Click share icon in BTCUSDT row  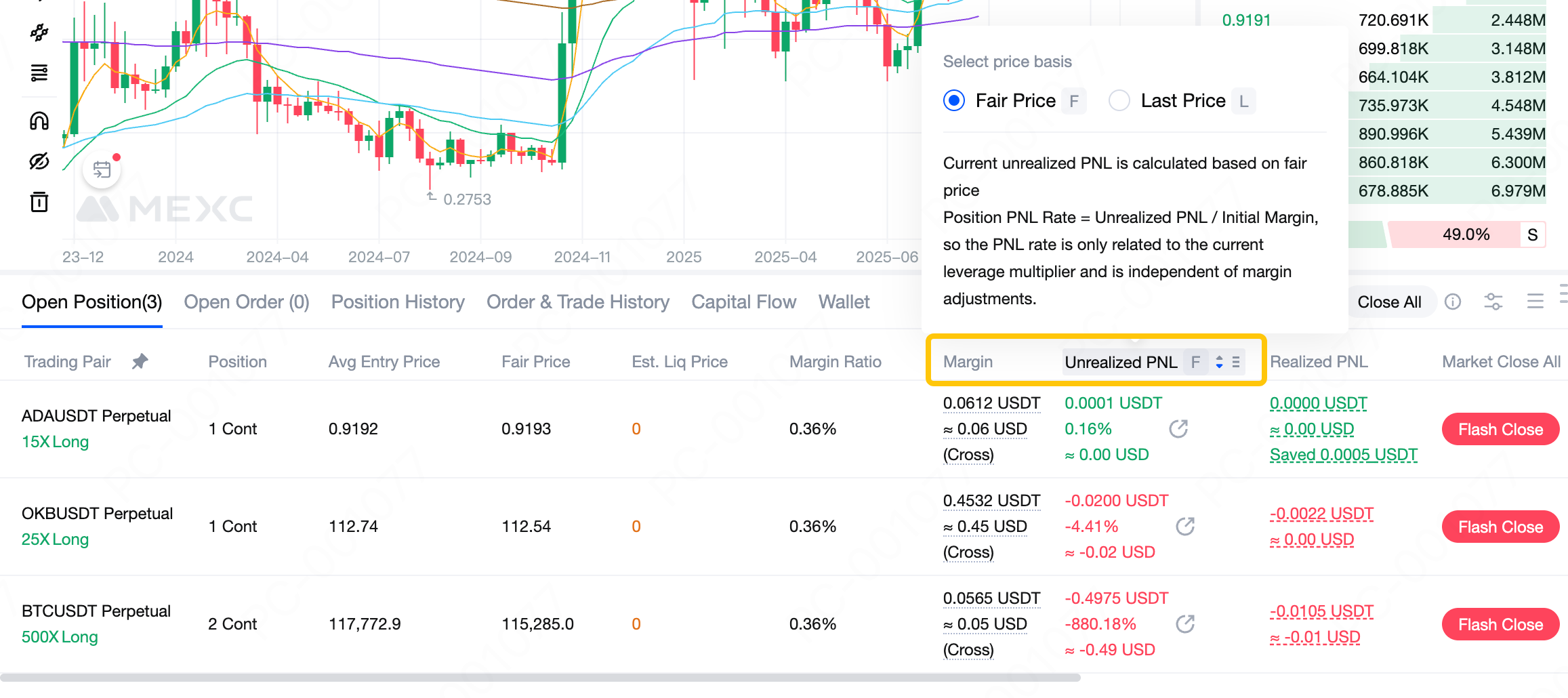[x=1184, y=624]
